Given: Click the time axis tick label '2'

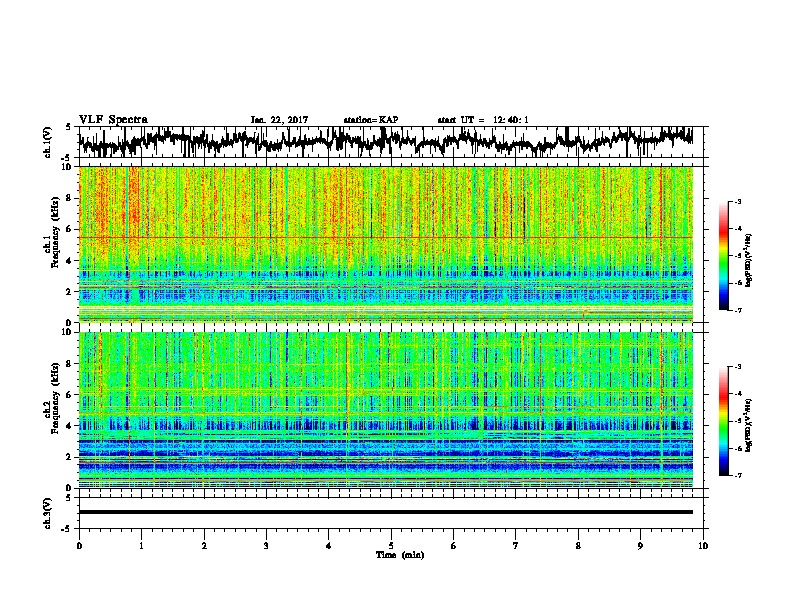Looking at the screenshot, I should [x=204, y=545].
